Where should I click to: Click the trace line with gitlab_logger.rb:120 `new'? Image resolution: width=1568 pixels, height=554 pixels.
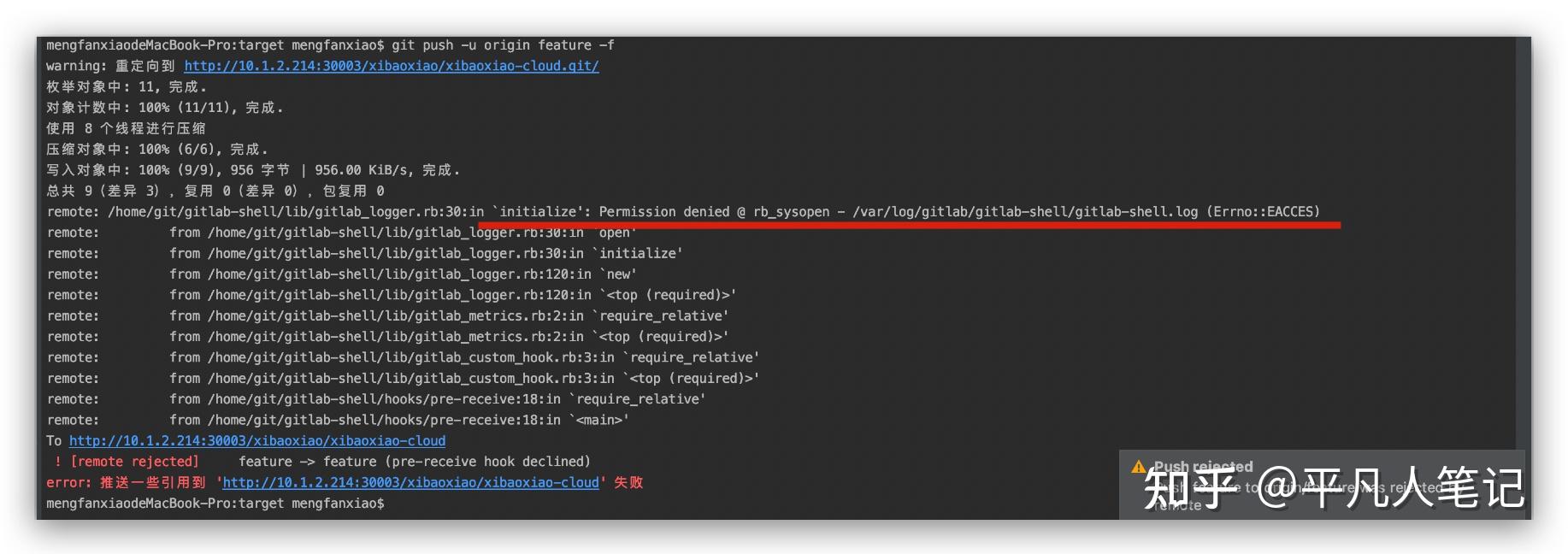(341, 274)
